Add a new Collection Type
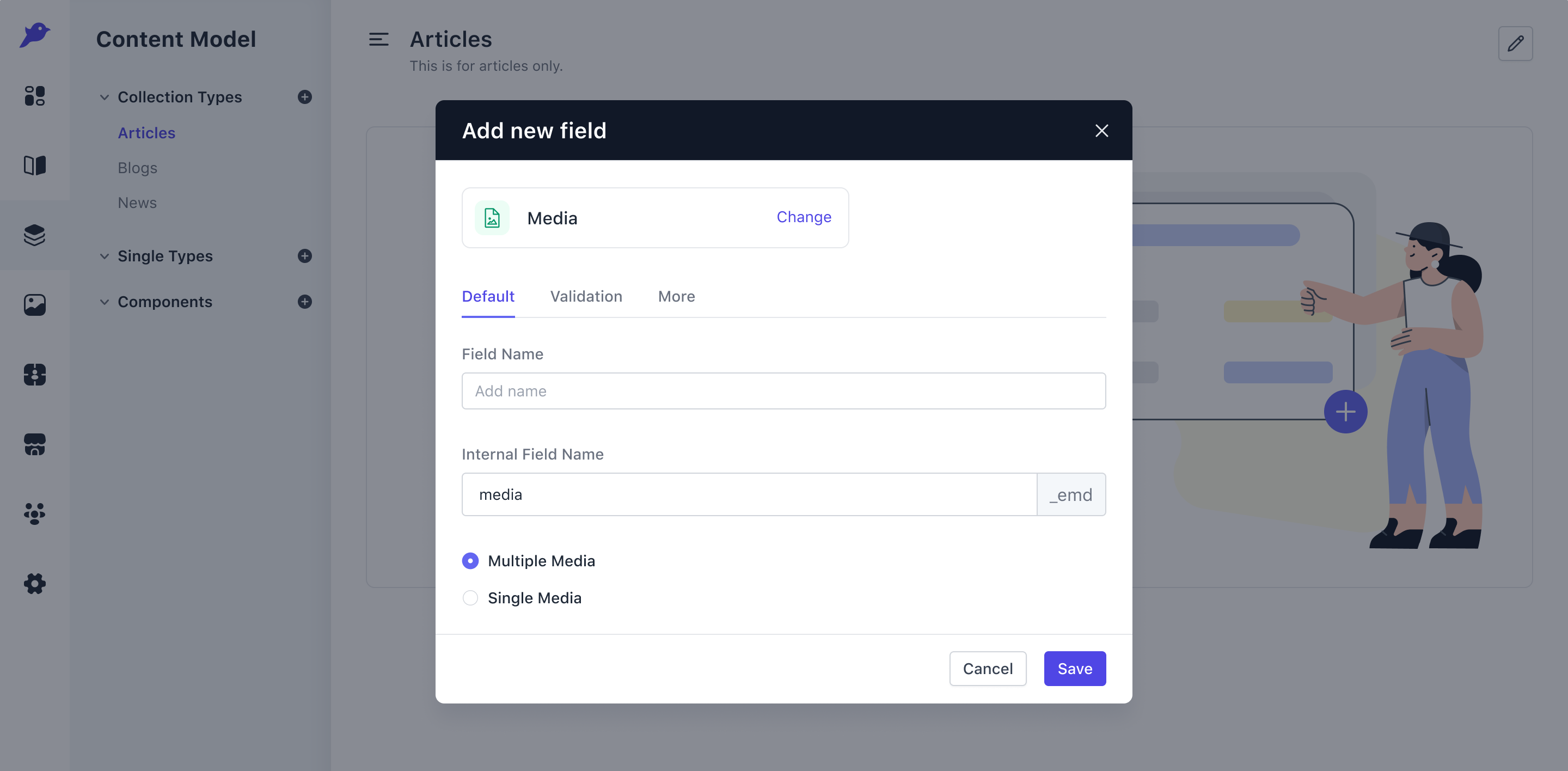The height and width of the screenshot is (771, 1568). (x=305, y=97)
